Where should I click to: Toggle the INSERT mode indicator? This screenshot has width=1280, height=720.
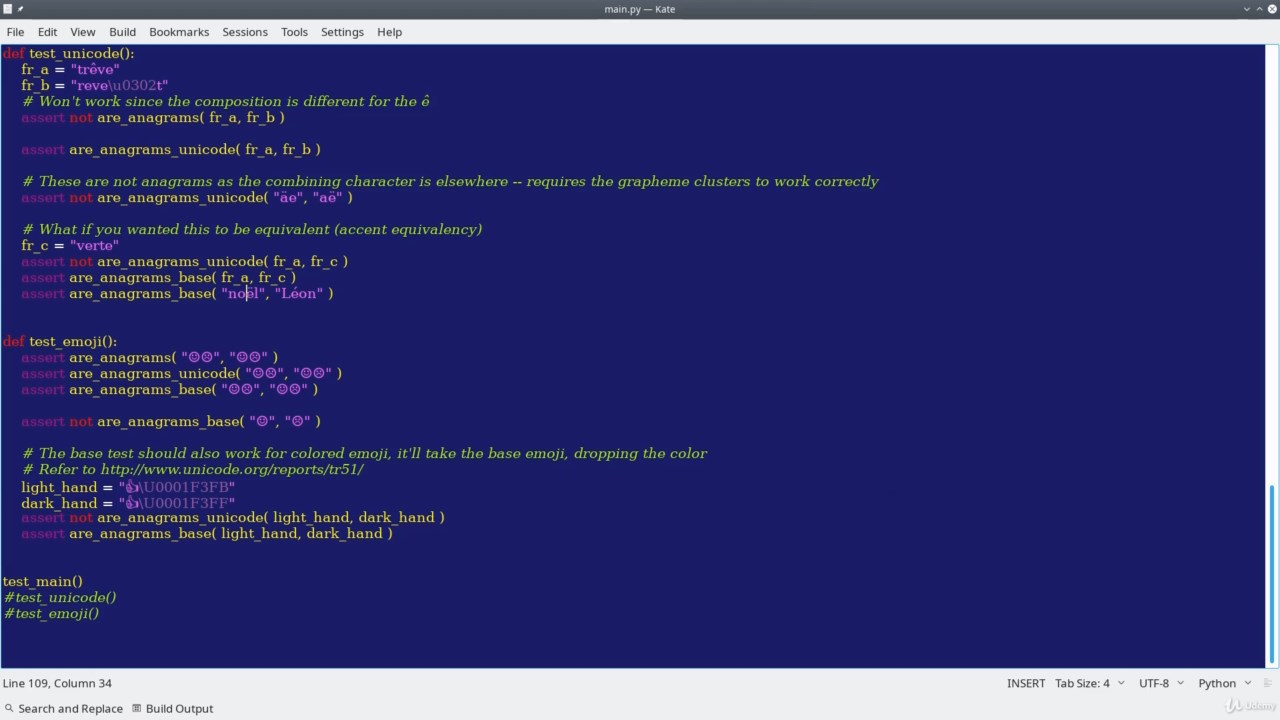(x=1026, y=684)
